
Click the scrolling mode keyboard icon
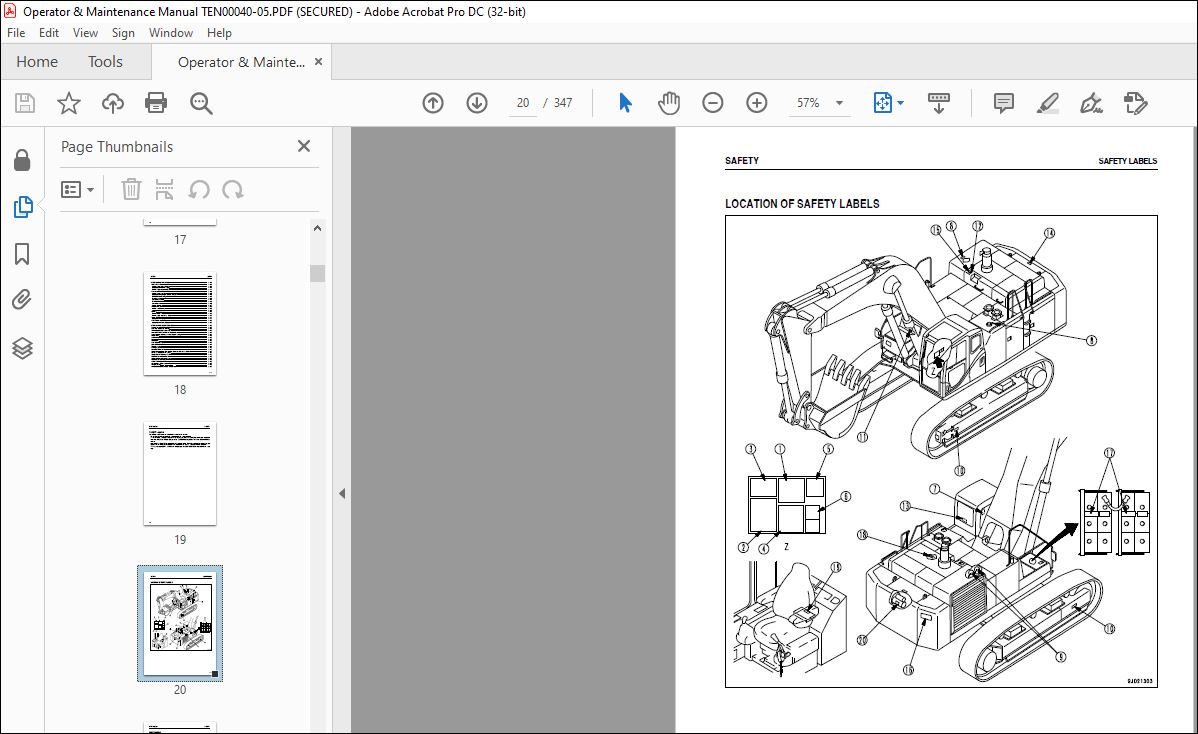[x=938, y=103]
